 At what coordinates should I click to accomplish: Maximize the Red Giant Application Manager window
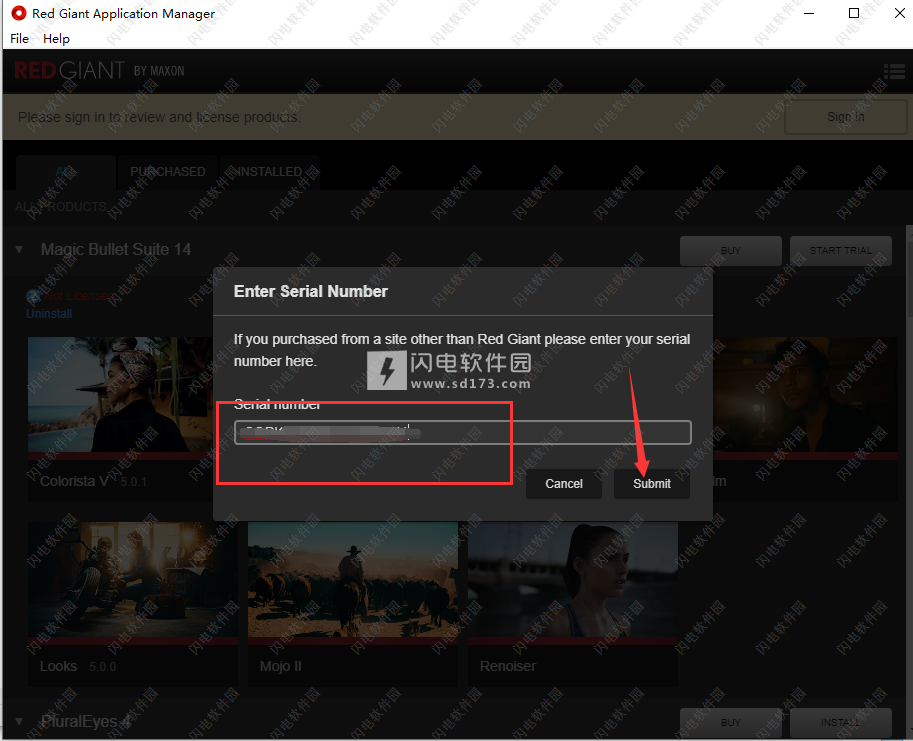coord(854,13)
